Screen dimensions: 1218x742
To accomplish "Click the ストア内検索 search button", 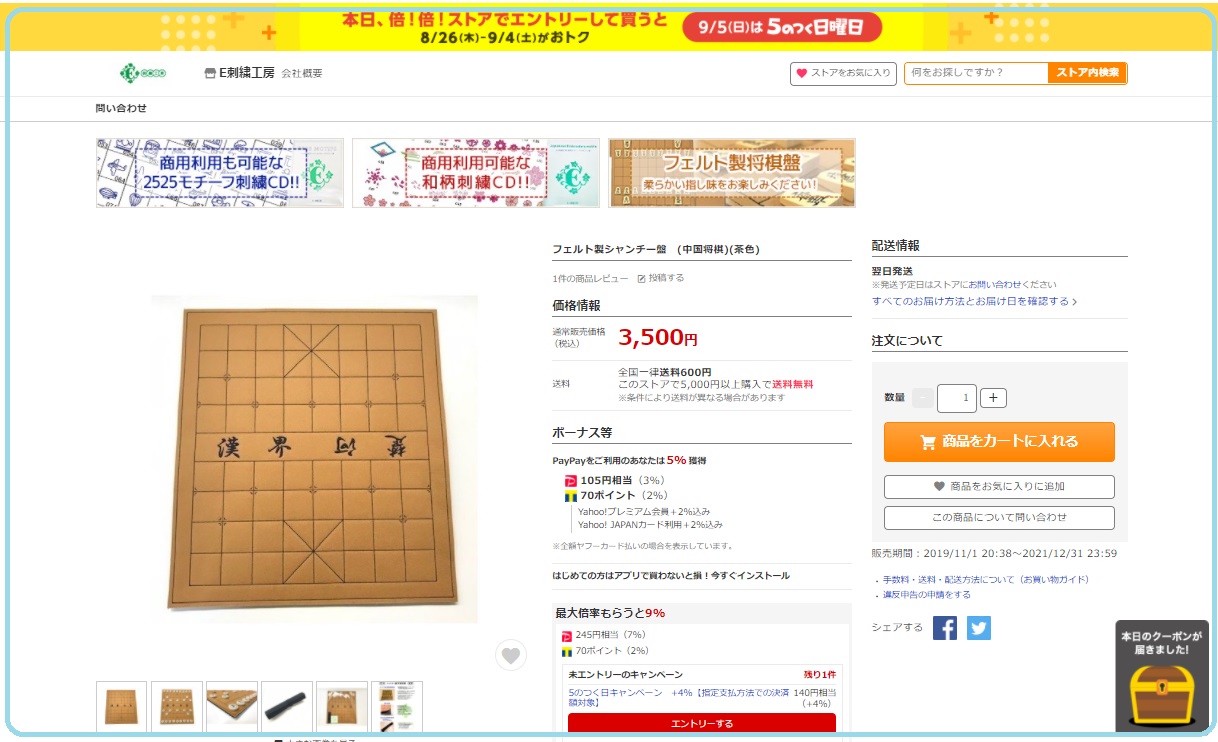I will (x=1087, y=73).
